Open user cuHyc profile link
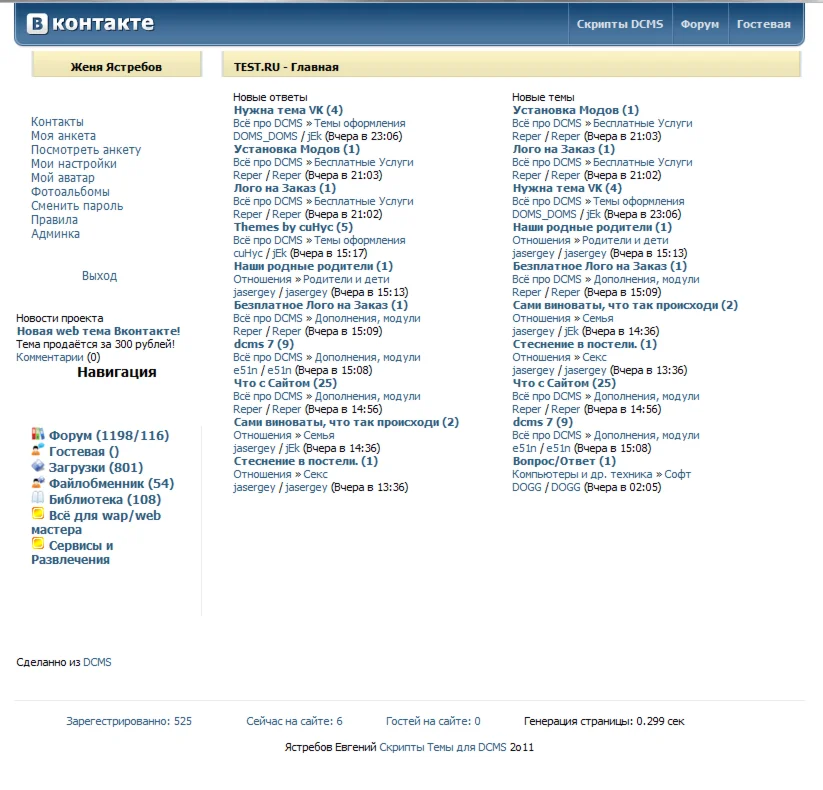This screenshot has width=823, height=790. (x=248, y=254)
